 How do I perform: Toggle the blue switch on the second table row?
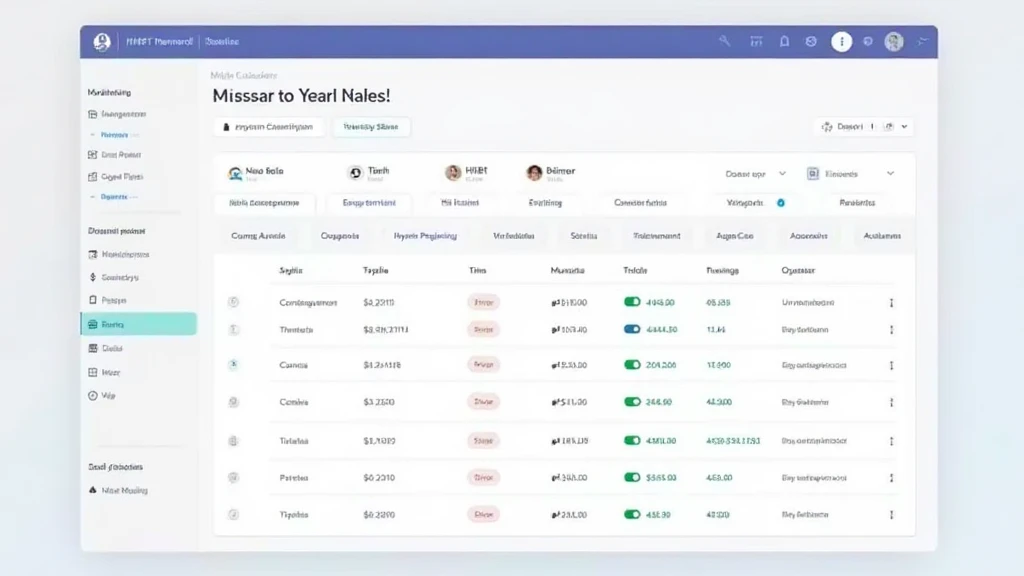click(x=632, y=329)
